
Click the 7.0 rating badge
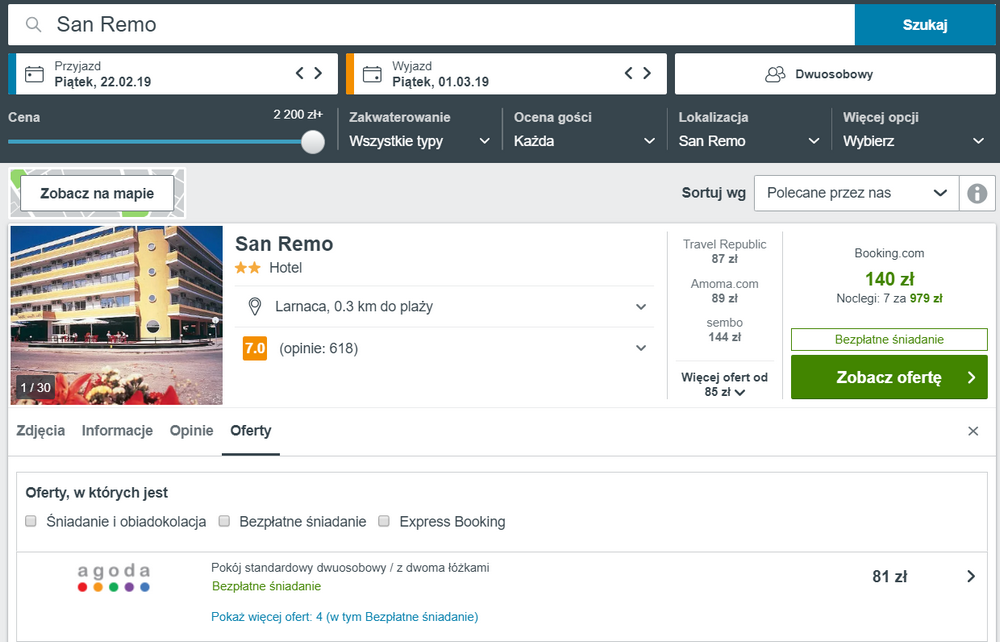[254, 348]
